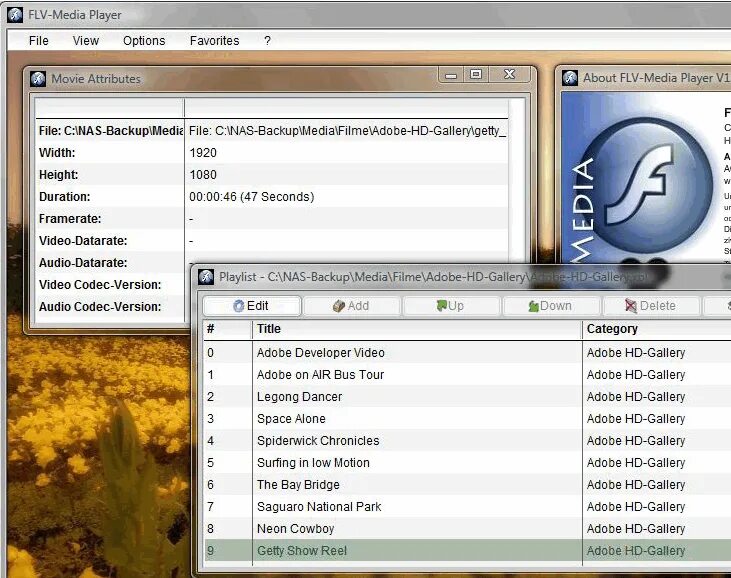The image size is (731, 578).
Task: Open the Favorites menu
Action: (x=214, y=41)
